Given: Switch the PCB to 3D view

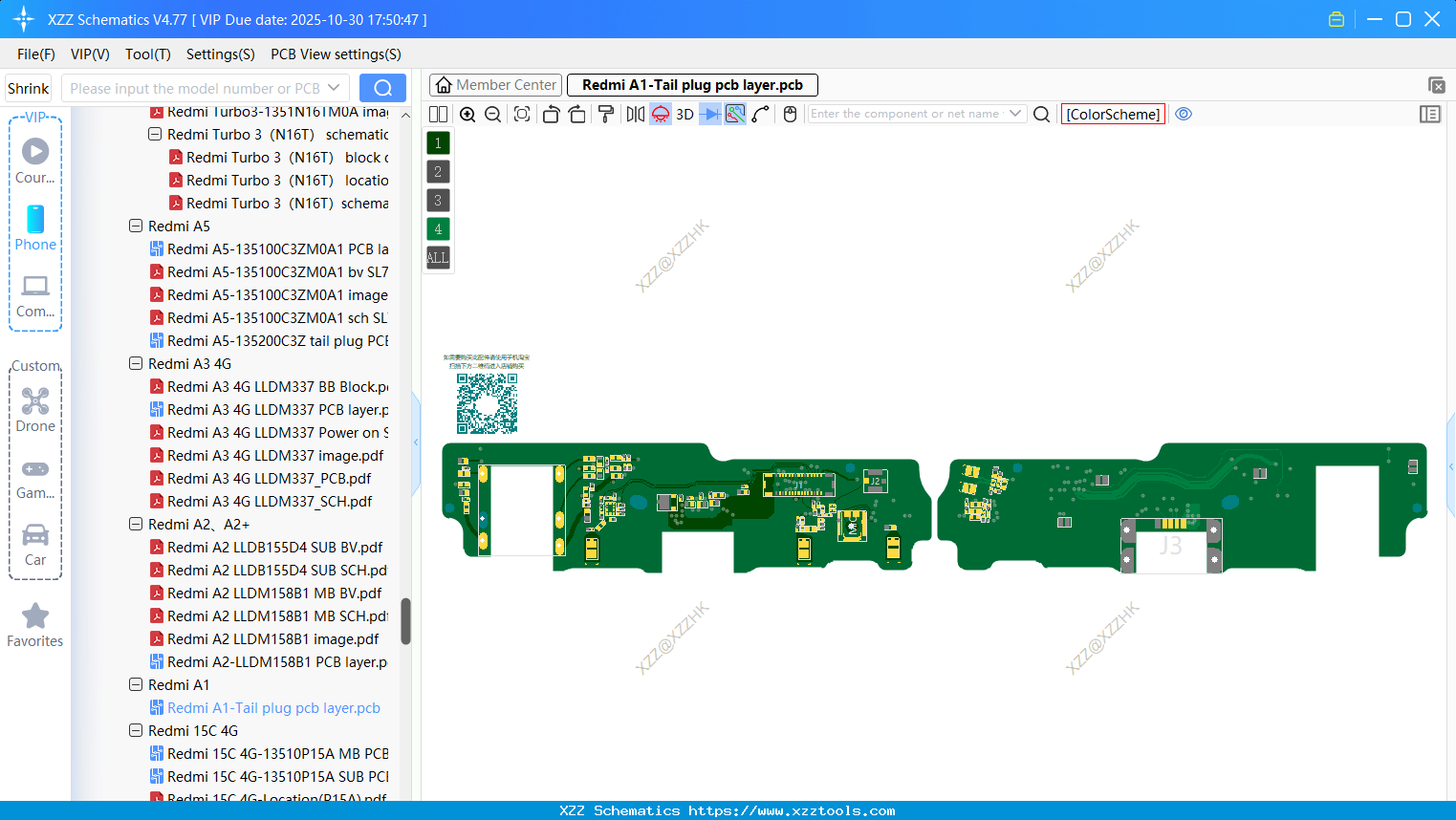Looking at the screenshot, I should [684, 114].
